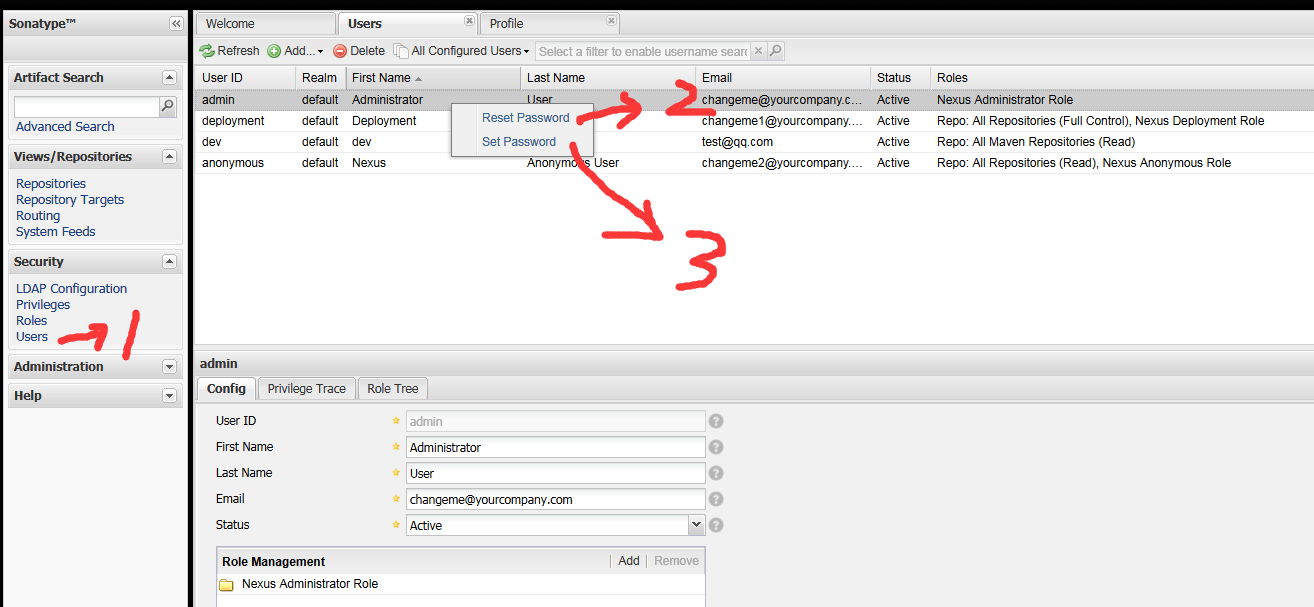Open Roles in Security section
Viewport: 1314px width, 607px height.
32,321
